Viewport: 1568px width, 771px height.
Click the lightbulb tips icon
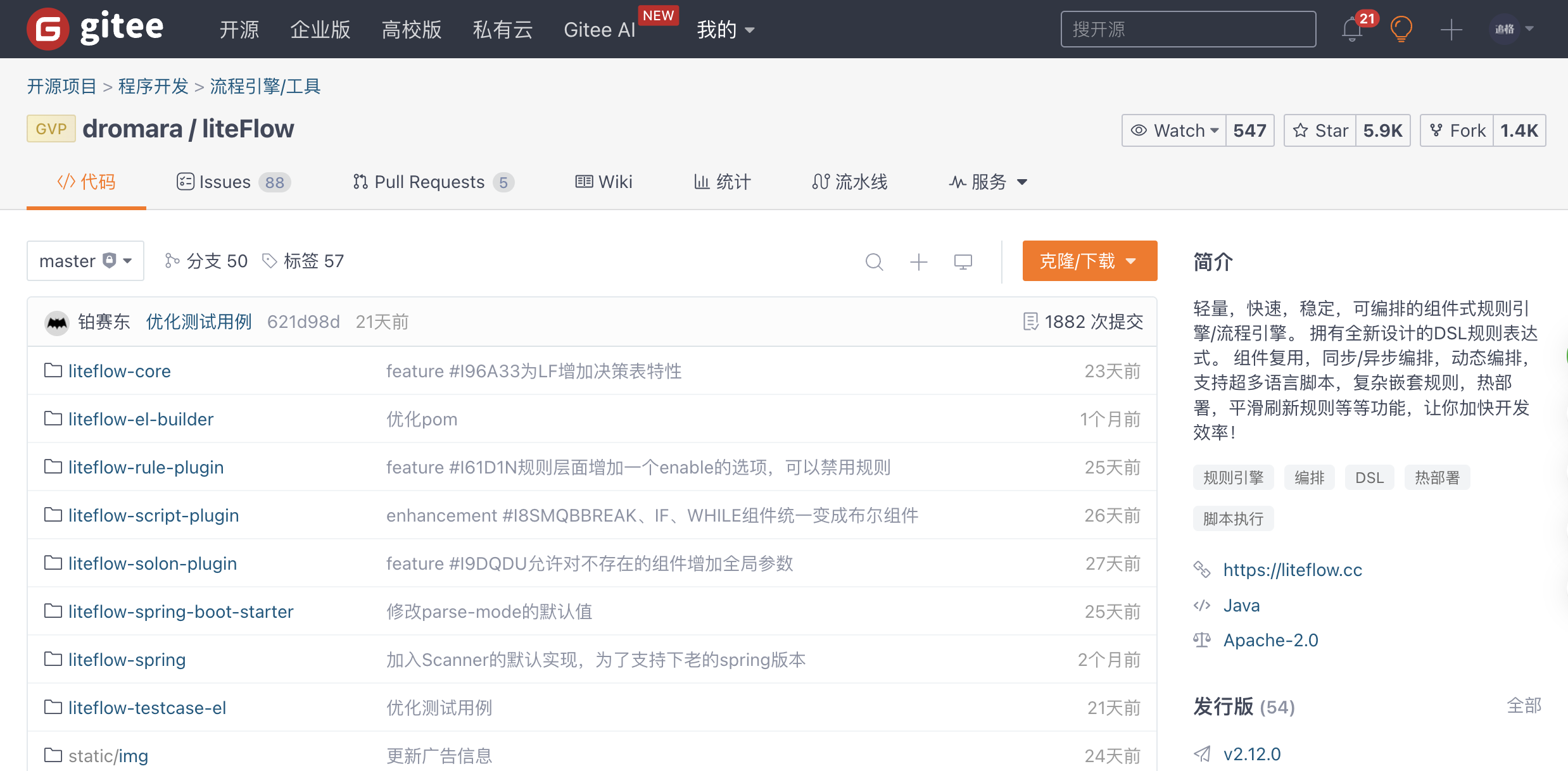click(x=1401, y=29)
